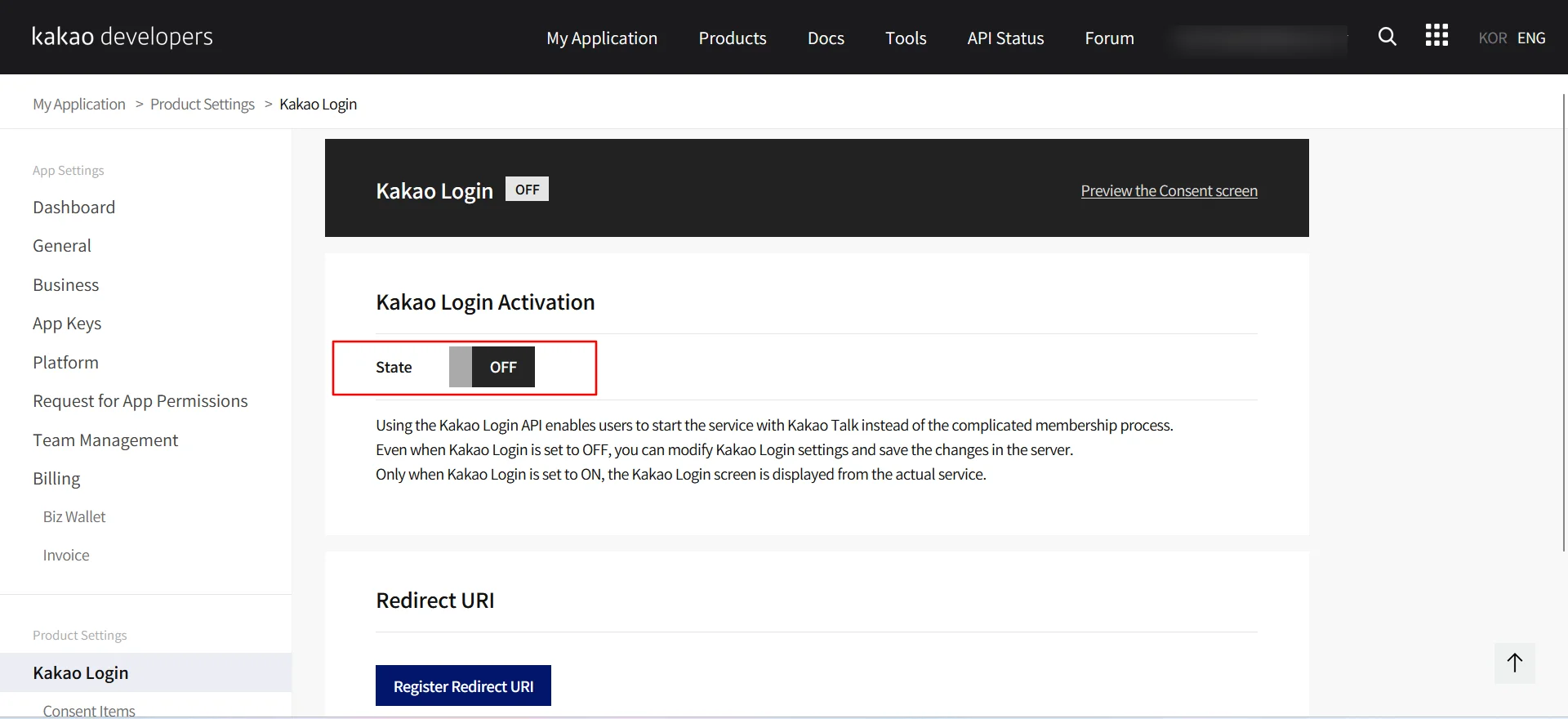Click the Product Settings sidebar label
Image resolution: width=1568 pixels, height=719 pixels.
[x=80, y=635]
